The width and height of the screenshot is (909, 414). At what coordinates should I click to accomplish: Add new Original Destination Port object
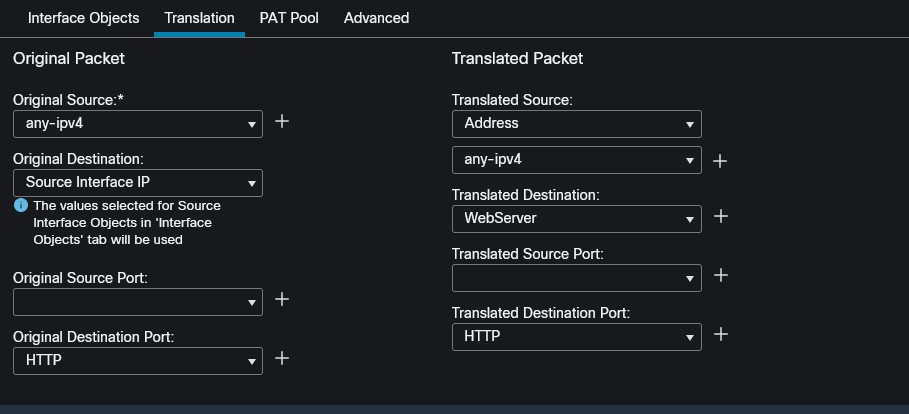tap(282, 358)
